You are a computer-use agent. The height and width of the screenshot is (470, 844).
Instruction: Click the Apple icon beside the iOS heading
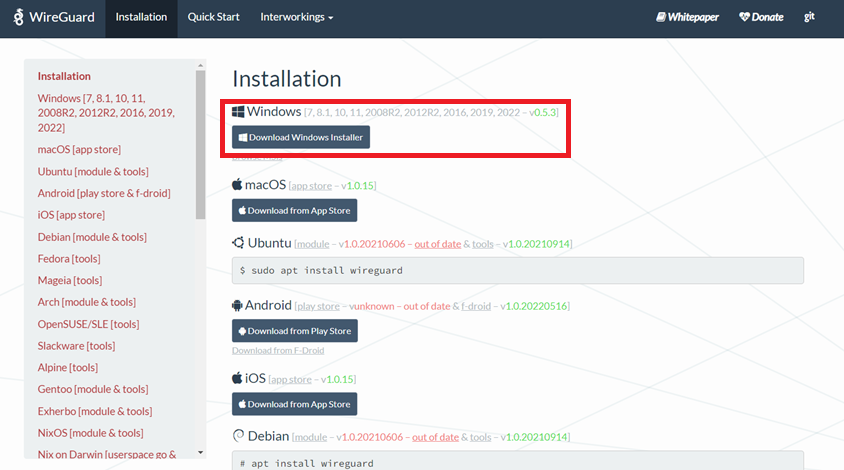coord(238,379)
